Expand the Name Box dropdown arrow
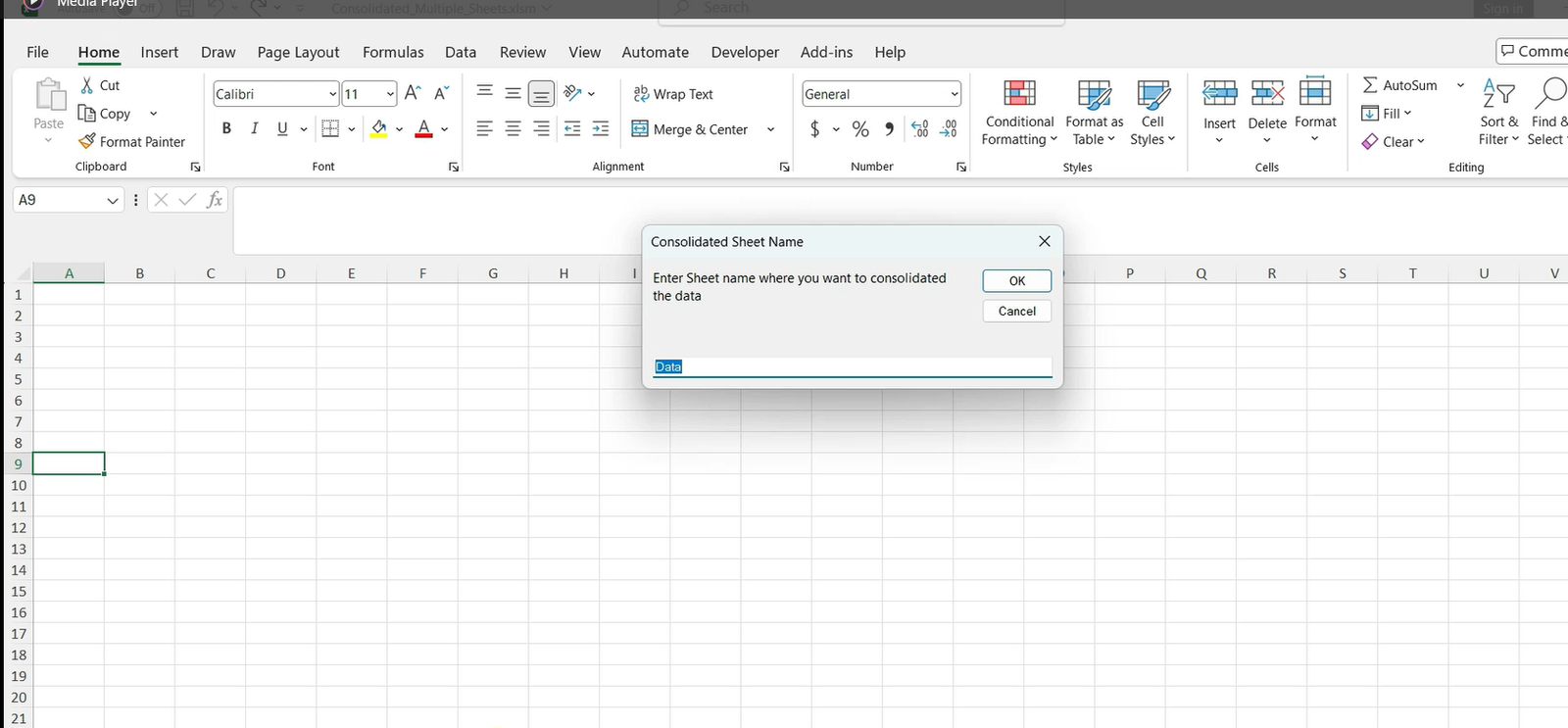 coord(113,200)
